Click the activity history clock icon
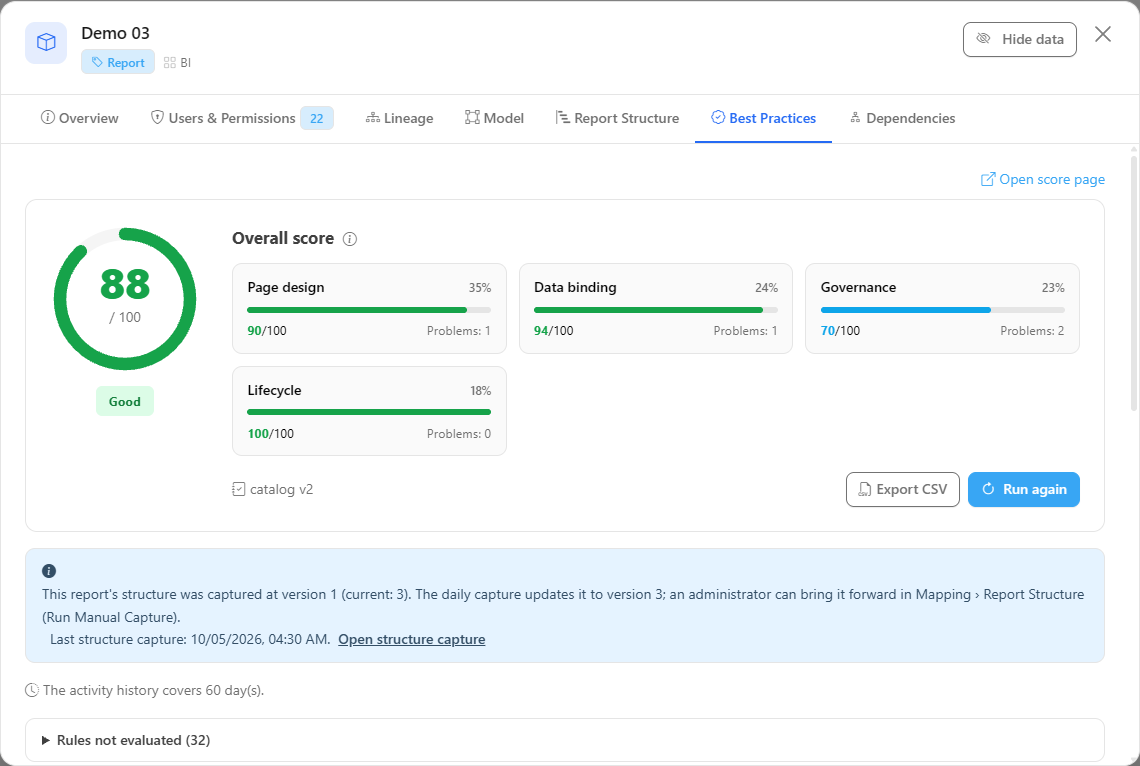1140x766 pixels. click(x=32, y=690)
